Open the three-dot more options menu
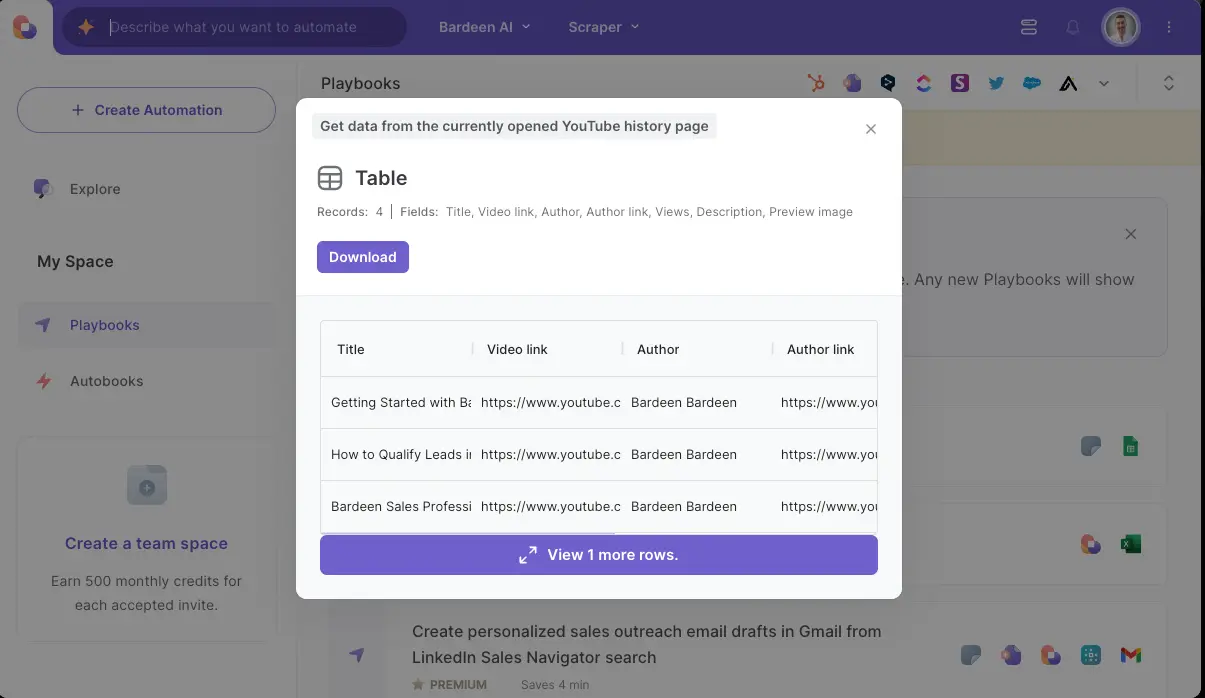The width and height of the screenshot is (1205, 698). pyautogui.click(x=1169, y=27)
